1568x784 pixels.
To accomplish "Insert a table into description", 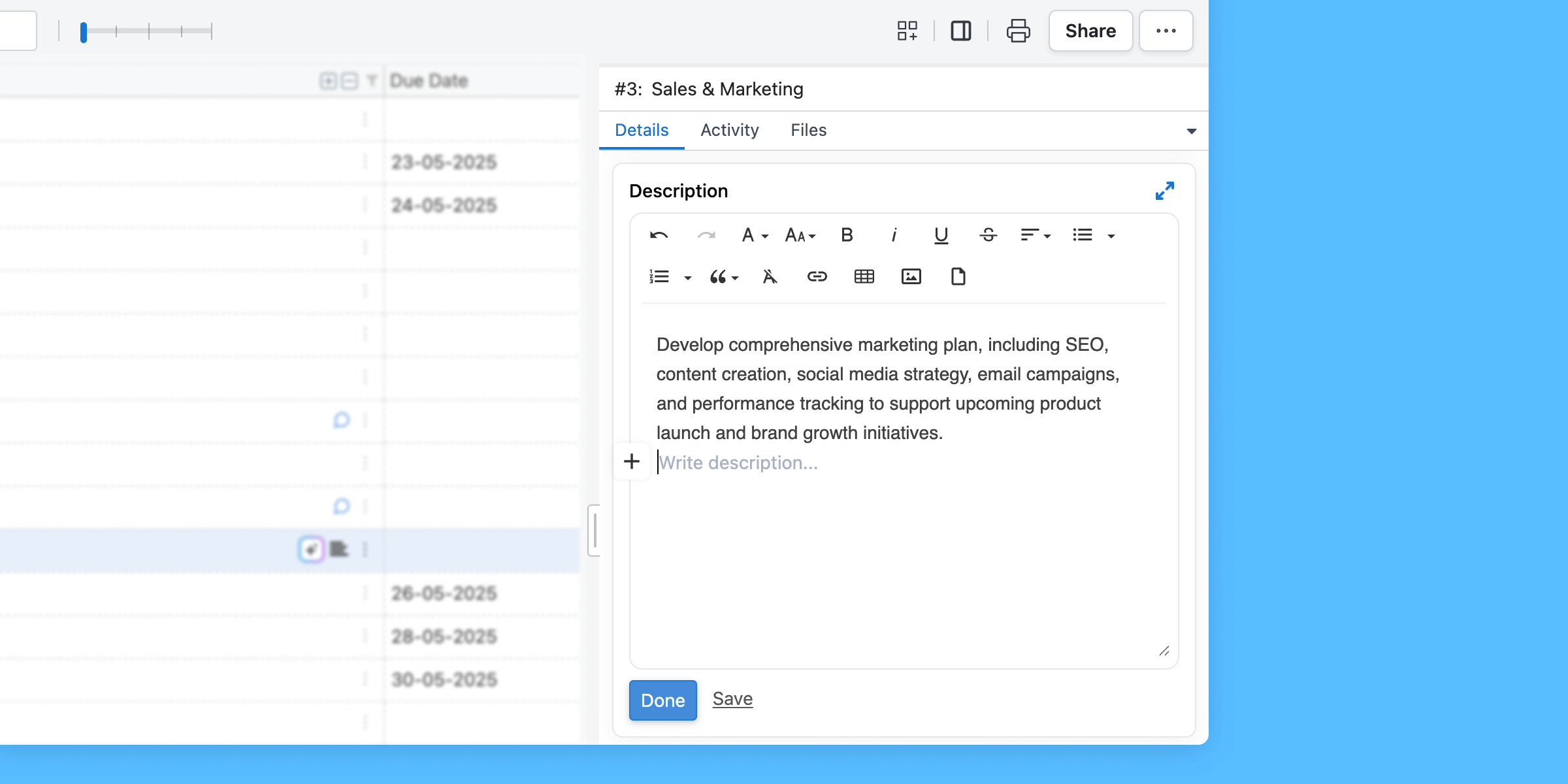I will tap(864, 277).
